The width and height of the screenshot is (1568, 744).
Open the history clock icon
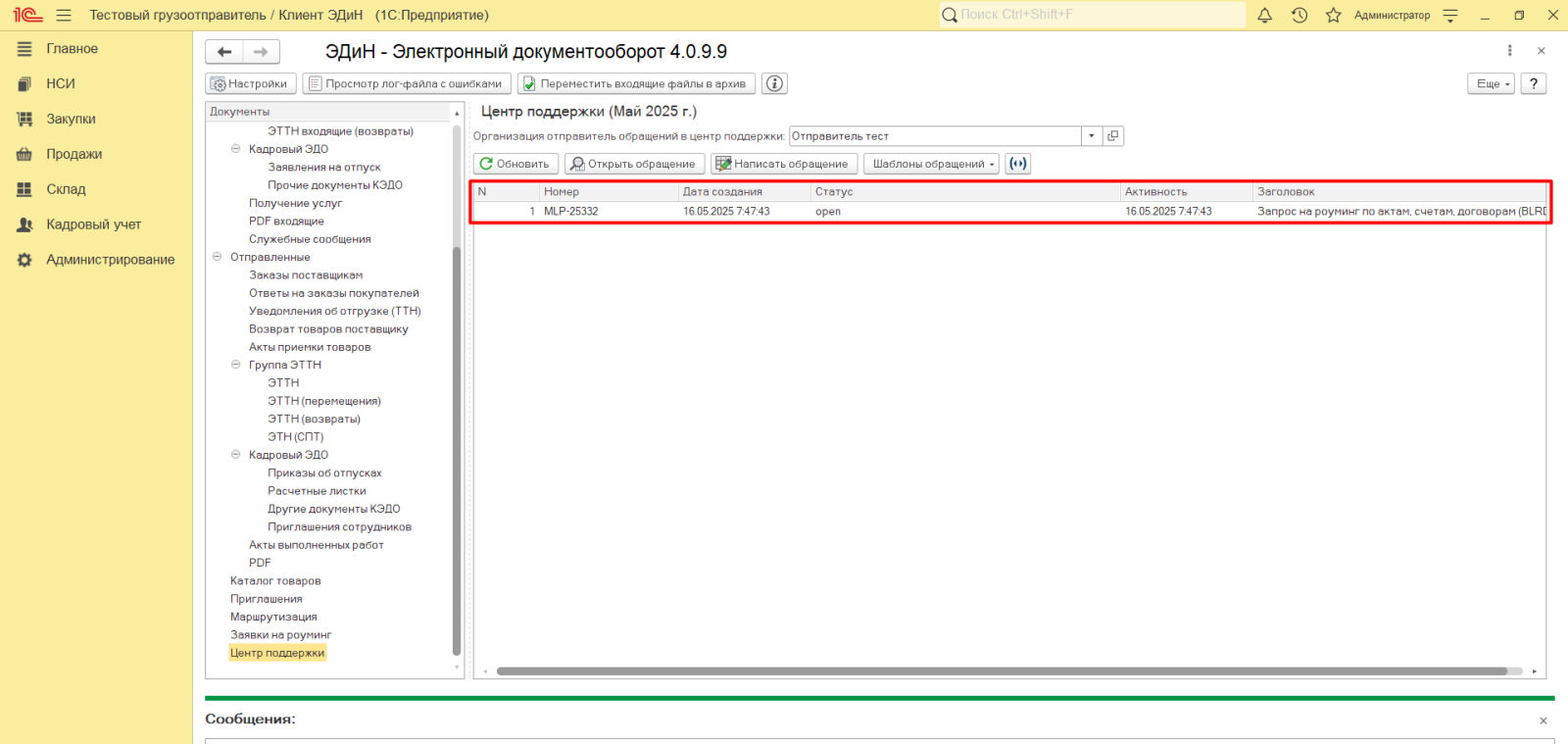[1299, 15]
